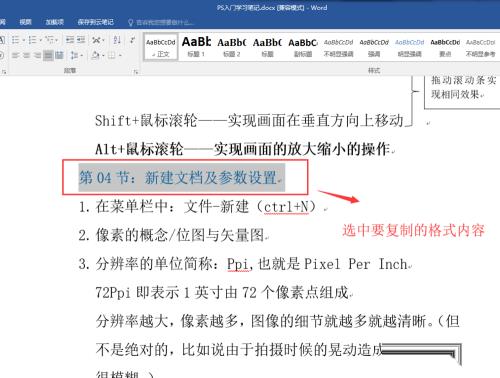Apply the 副标题 style
The height and width of the screenshot is (378, 500).
click(x=303, y=47)
